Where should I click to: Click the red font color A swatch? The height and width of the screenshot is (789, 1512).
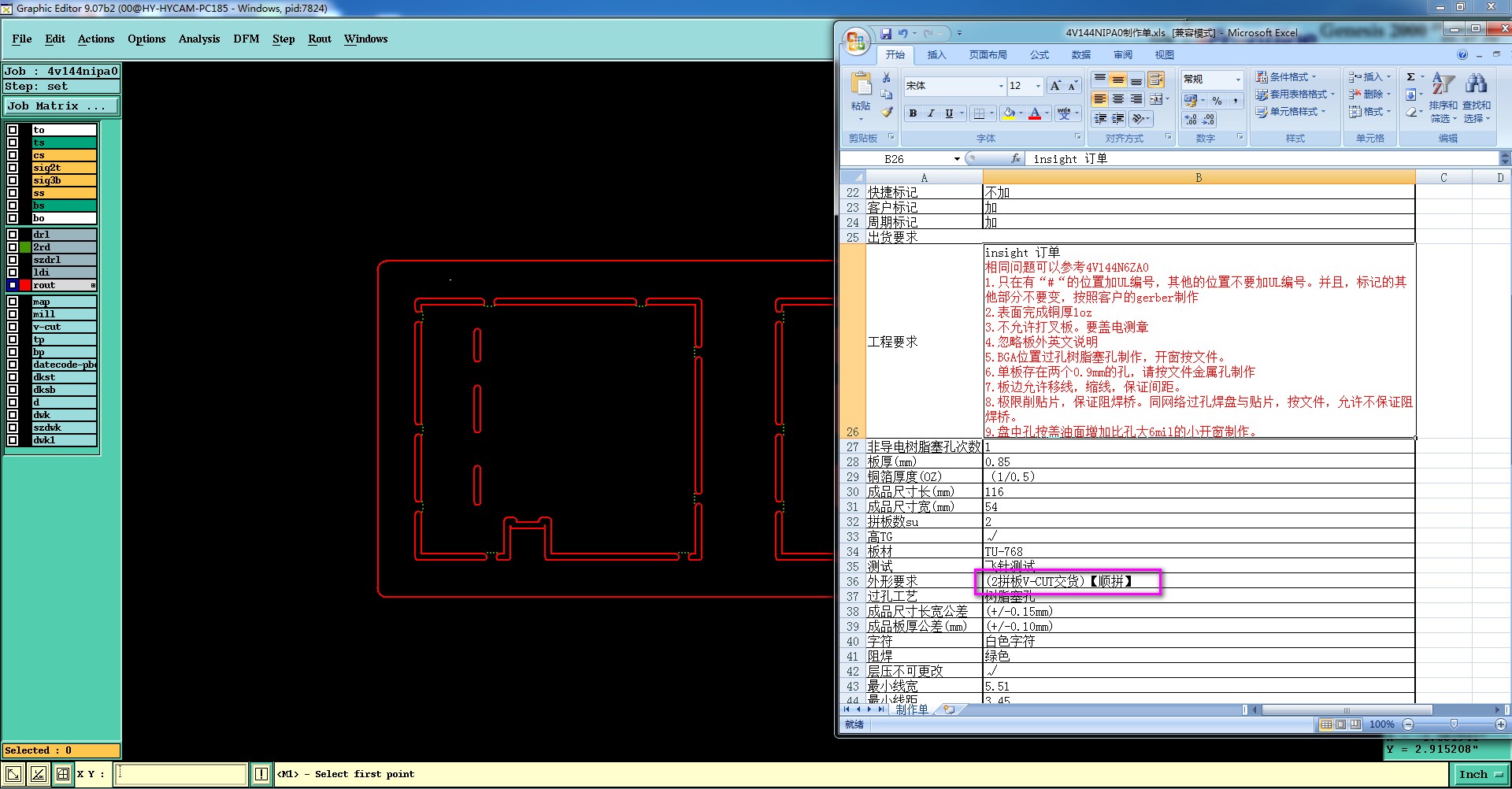[1035, 113]
